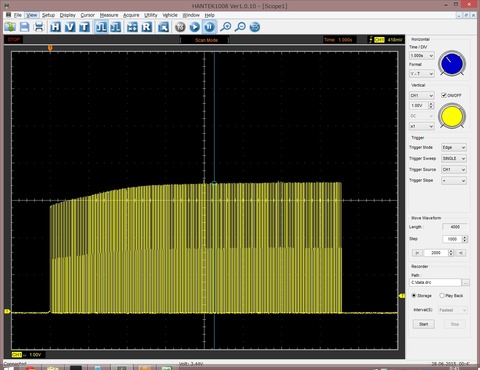Select the Storage radio button

tap(414, 296)
